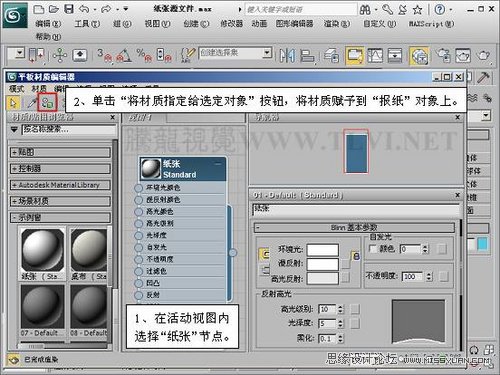Undo the last action in title bar

tap(84, 9)
